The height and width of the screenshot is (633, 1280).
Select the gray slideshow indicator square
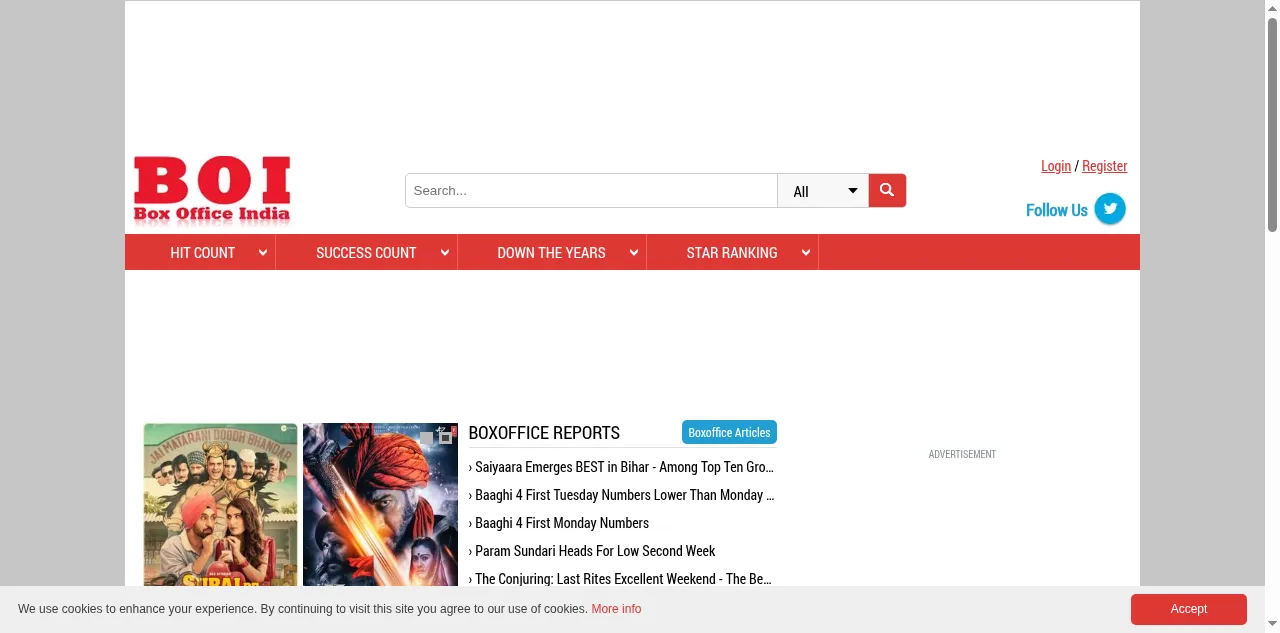pyautogui.click(x=427, y=438)
